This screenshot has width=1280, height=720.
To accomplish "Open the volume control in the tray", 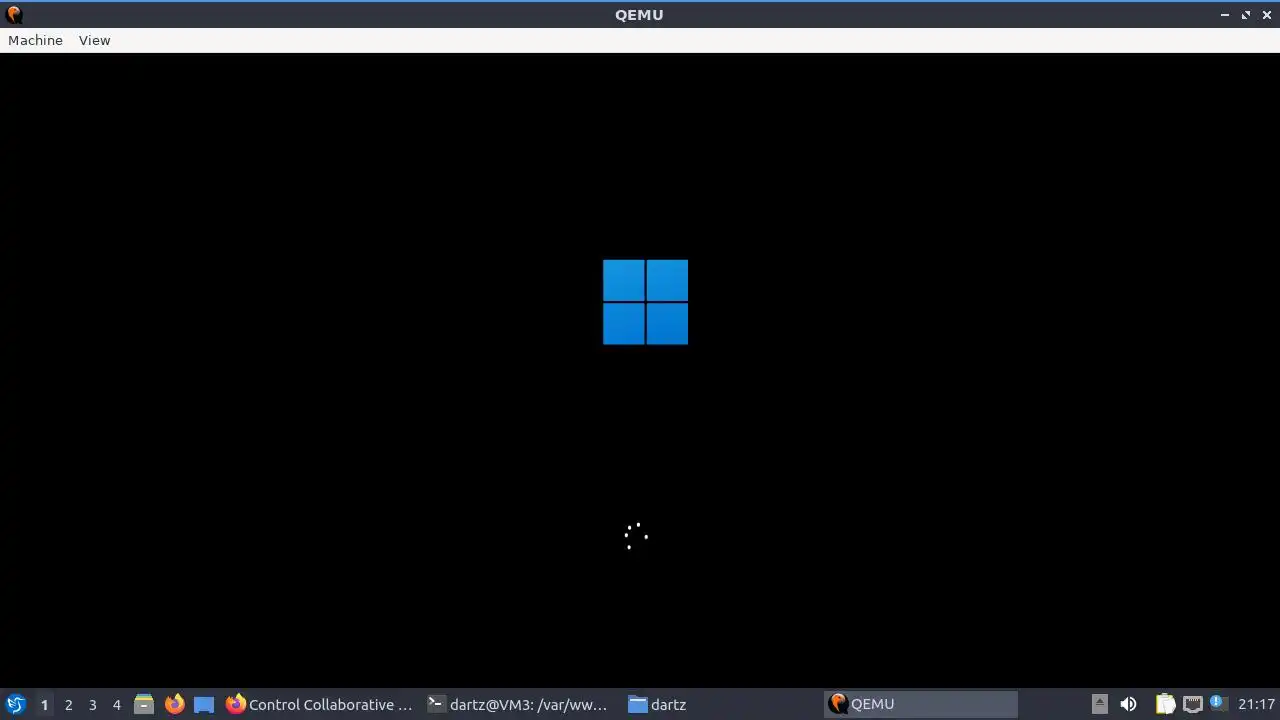I will pos(1128,704).
